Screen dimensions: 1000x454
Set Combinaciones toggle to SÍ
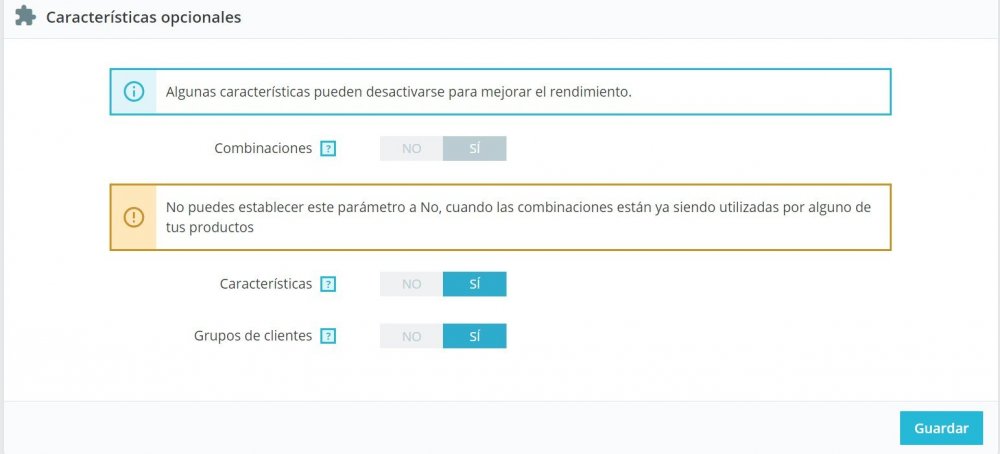click(x=475, y=149)
